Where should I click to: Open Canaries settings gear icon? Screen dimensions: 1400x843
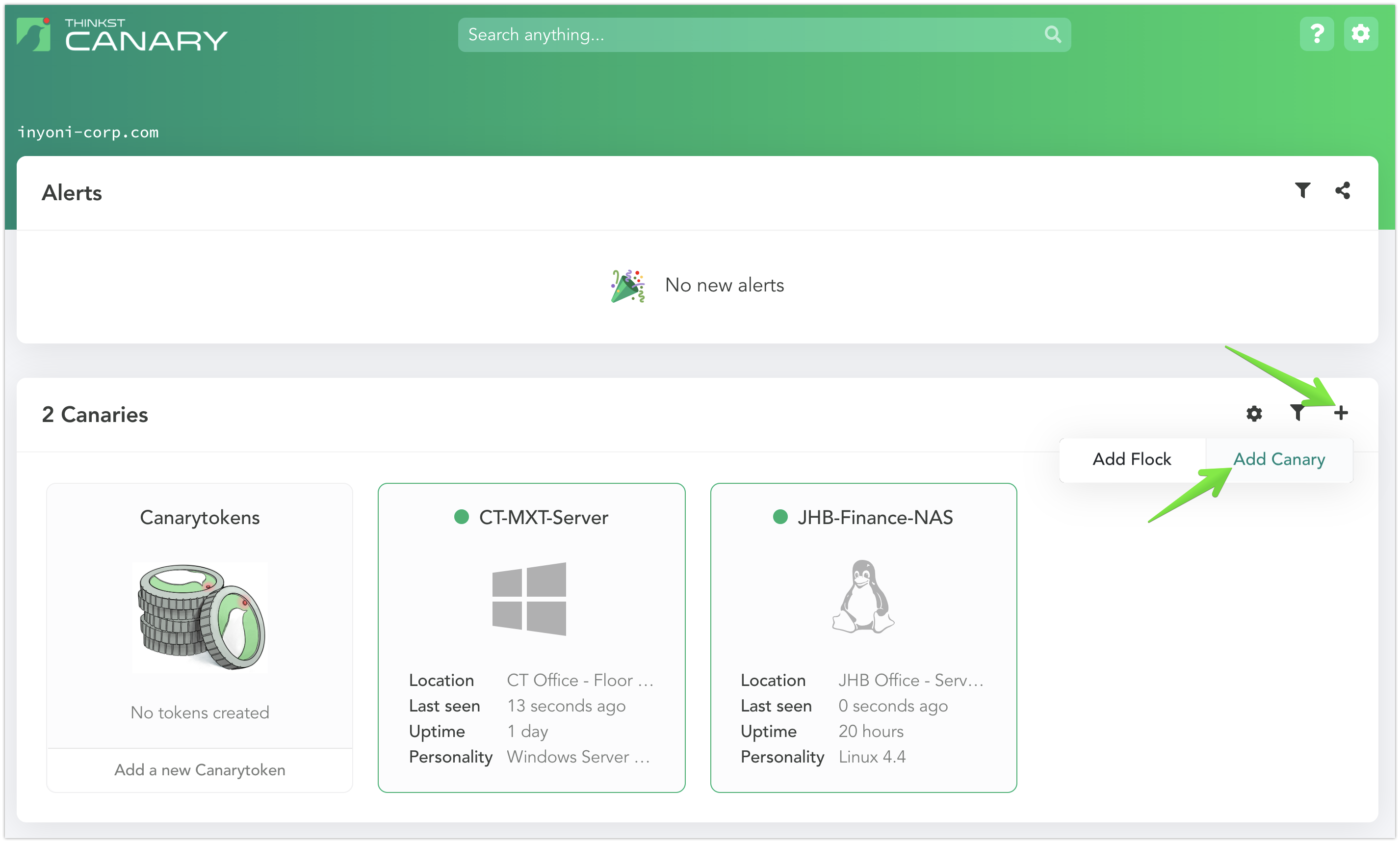coord(1253,414)
